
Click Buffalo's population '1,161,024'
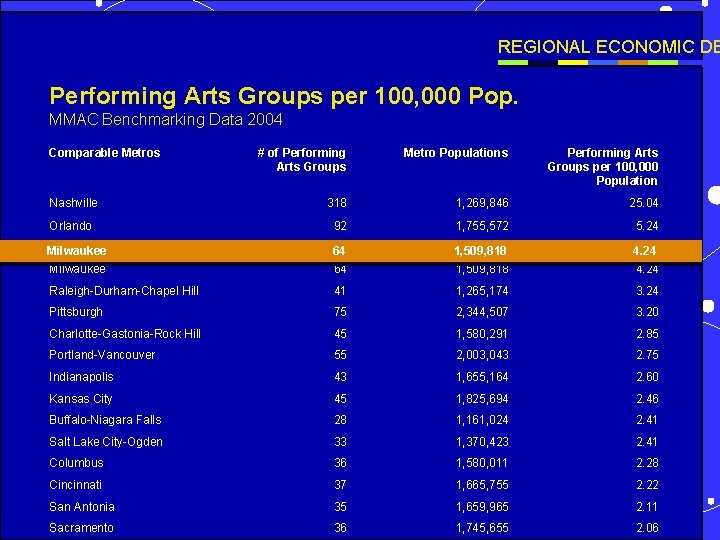[482, 420]
